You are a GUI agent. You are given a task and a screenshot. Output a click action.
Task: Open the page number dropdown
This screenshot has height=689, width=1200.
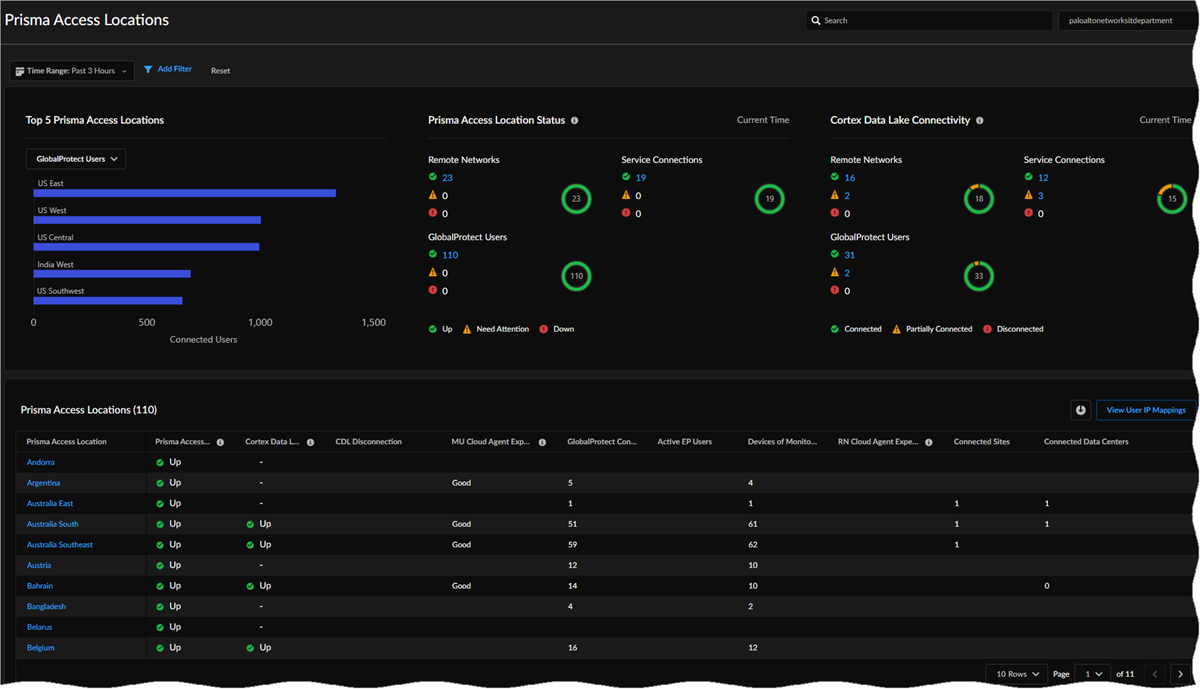[x=1092, y=673]
